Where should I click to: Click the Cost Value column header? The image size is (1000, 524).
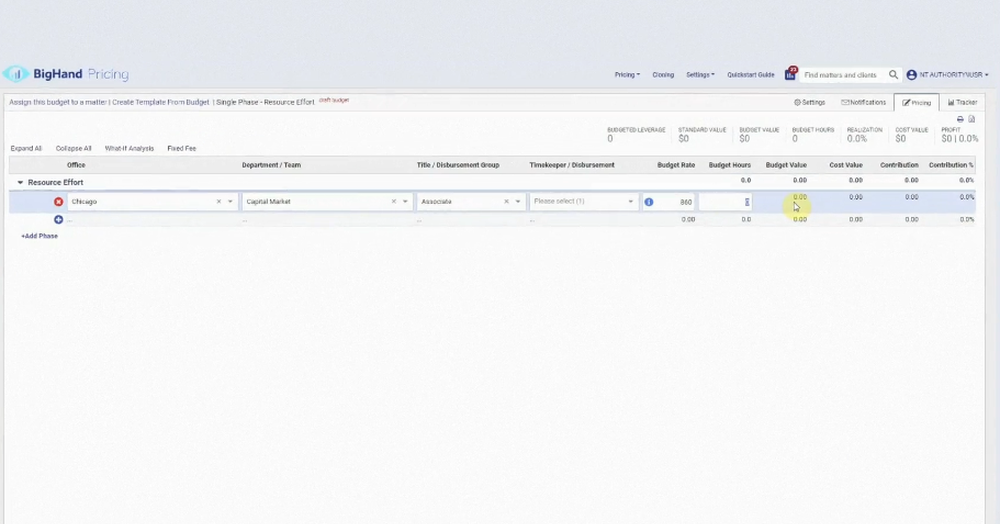coord(846,165)
